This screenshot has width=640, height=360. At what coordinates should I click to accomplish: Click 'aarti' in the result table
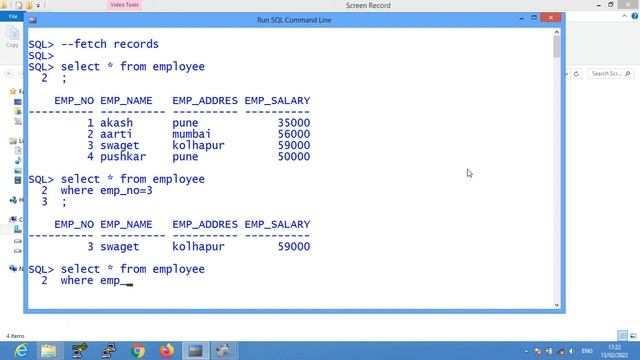pyautogui.click(x=116, y=134)
